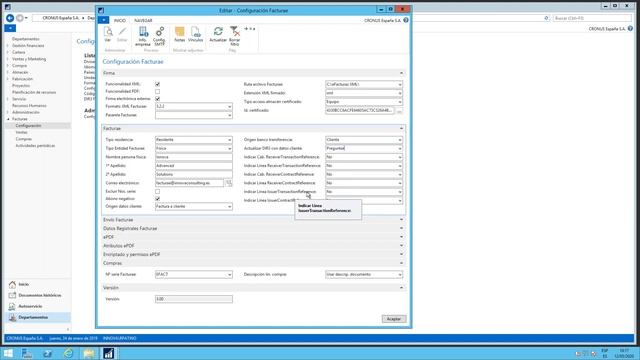The width and height of the screenshot is (640, 360).
Task: Select Ventas y Marketing in navigation tree
Action: 29,59
